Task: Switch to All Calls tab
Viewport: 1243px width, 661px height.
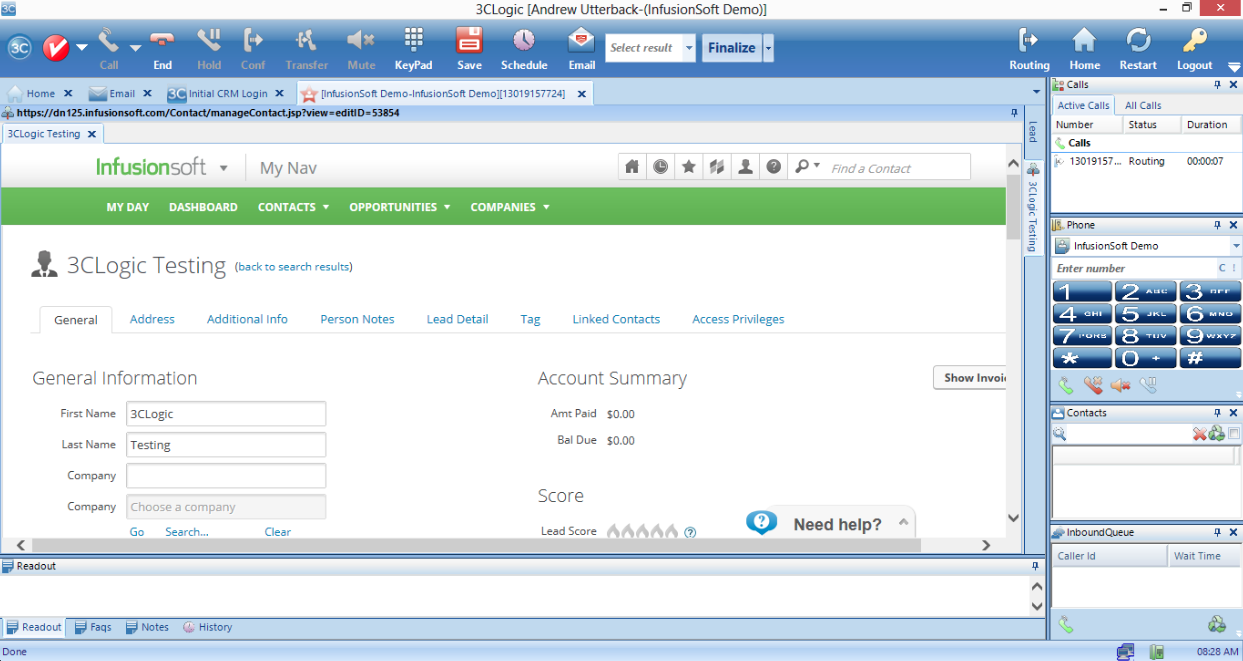Action: pos(1143,105)
